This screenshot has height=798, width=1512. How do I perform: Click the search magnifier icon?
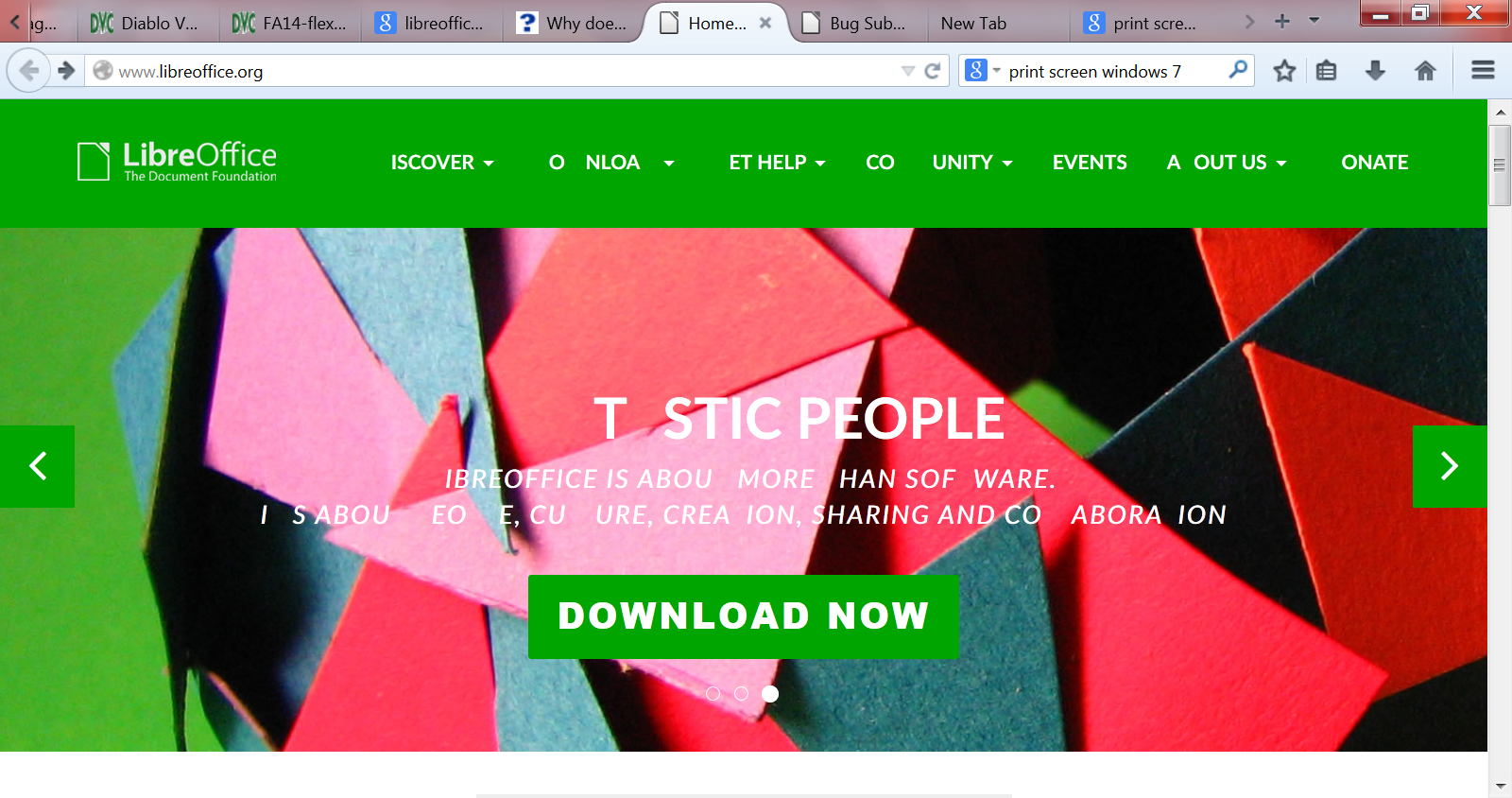(x=1238, y=69)
